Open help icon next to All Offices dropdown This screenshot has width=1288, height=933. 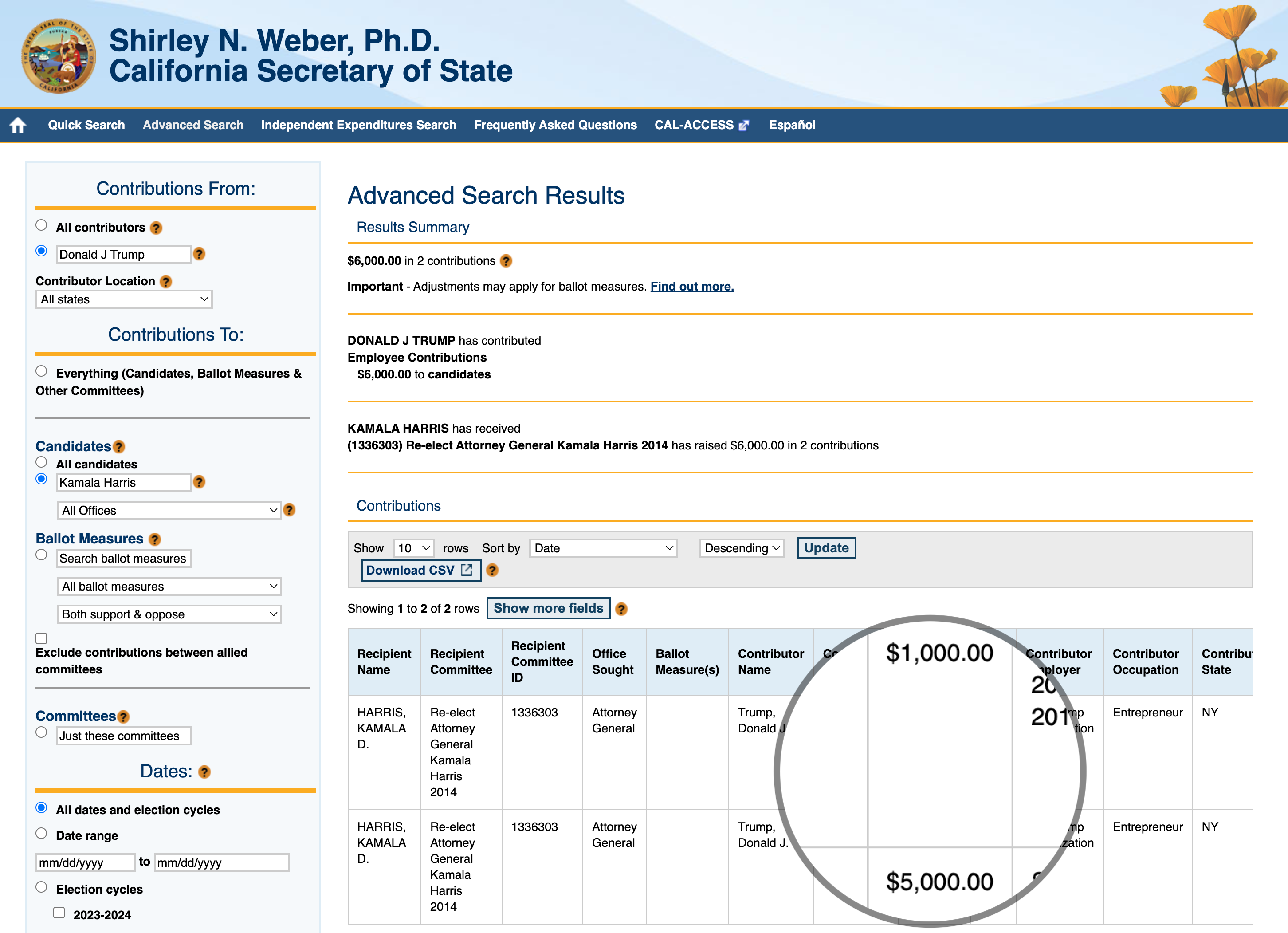(289, 510)
